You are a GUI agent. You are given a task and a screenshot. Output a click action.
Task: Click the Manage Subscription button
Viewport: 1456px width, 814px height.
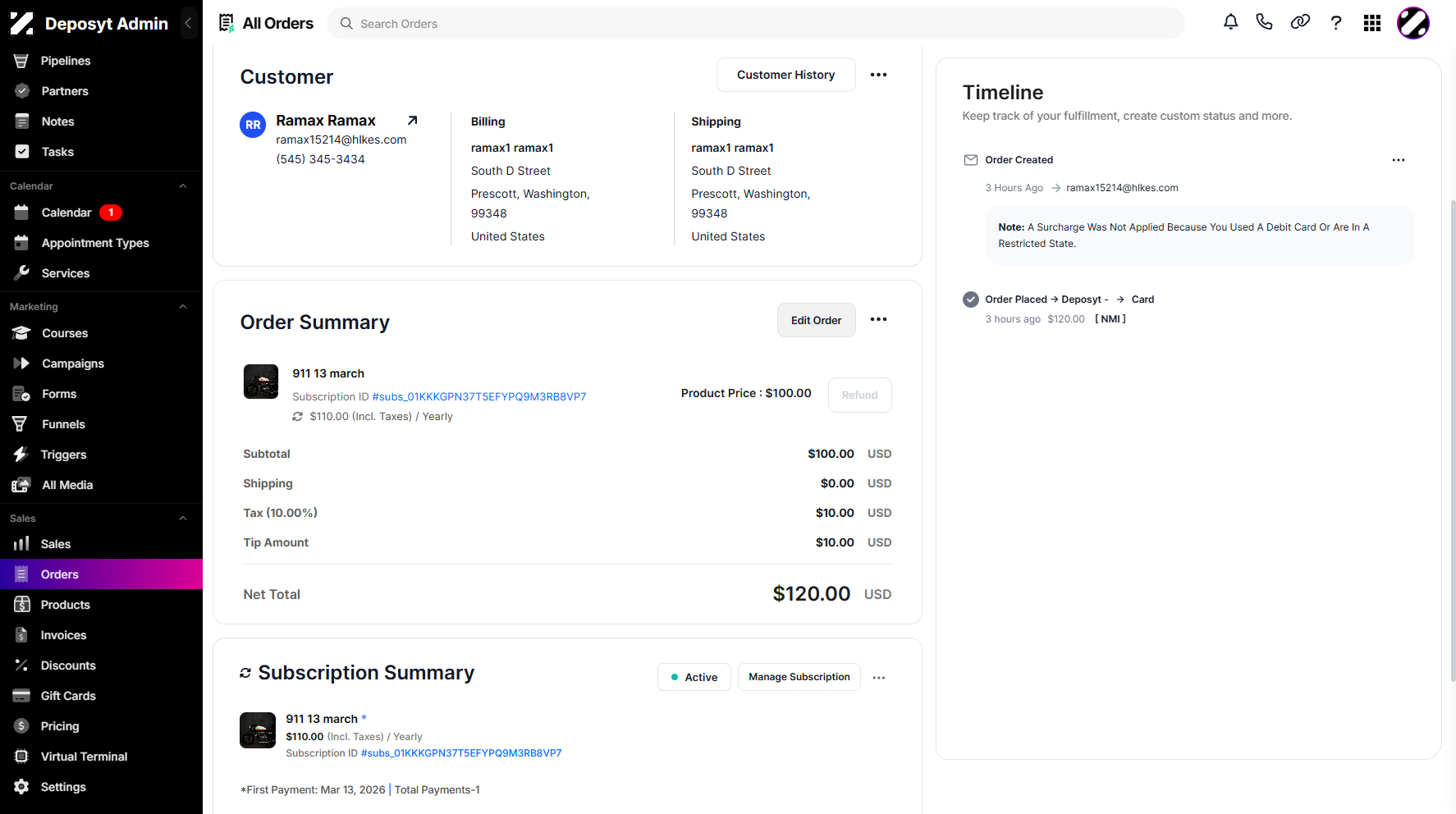coord(799,677)
